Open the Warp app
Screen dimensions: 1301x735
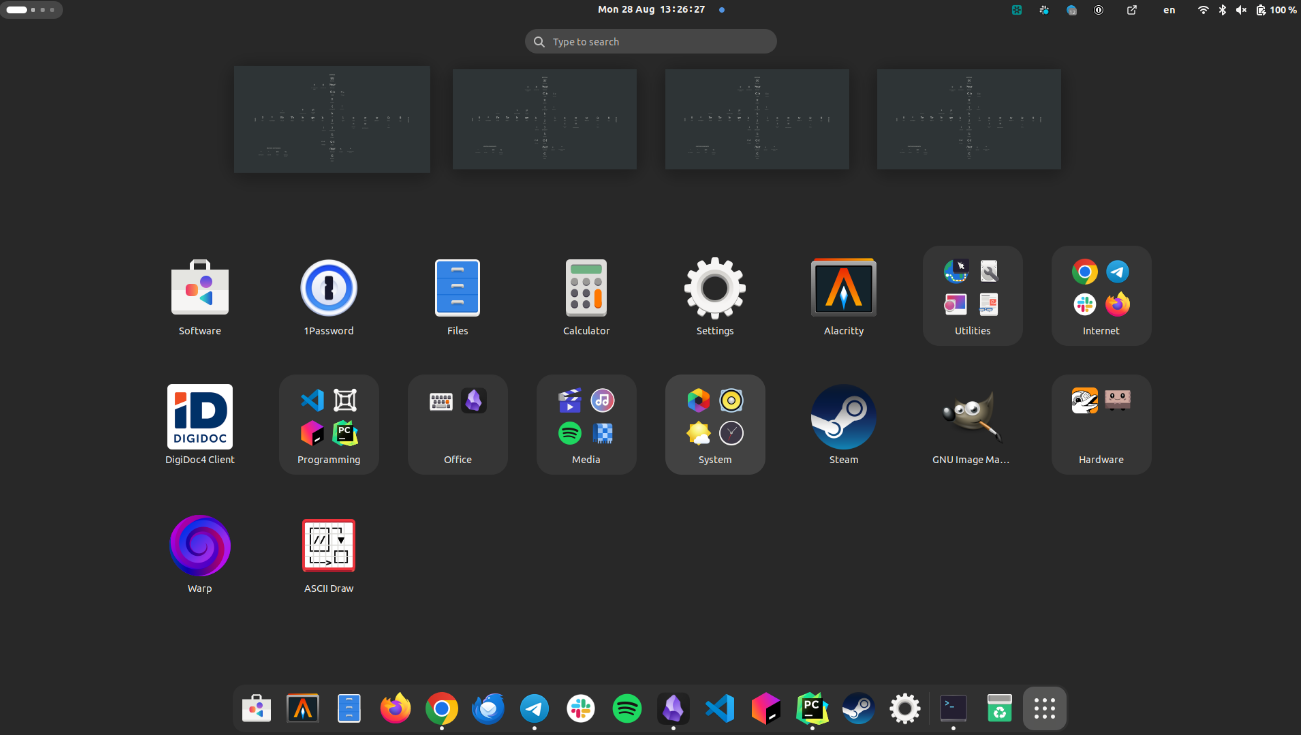pyautogui.click(x=199, y=544)
